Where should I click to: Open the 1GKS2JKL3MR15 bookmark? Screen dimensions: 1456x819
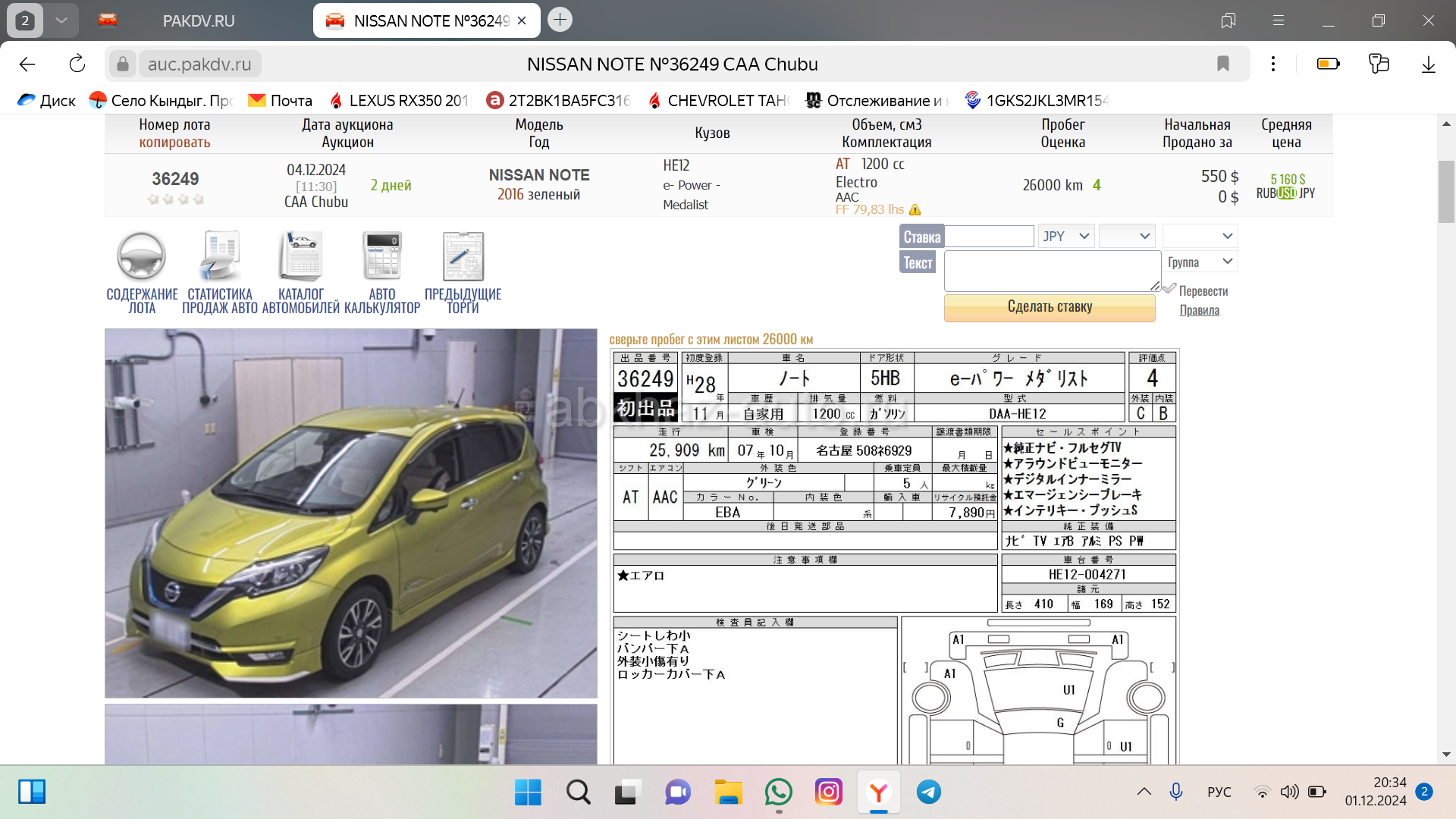coord(1038,100)
